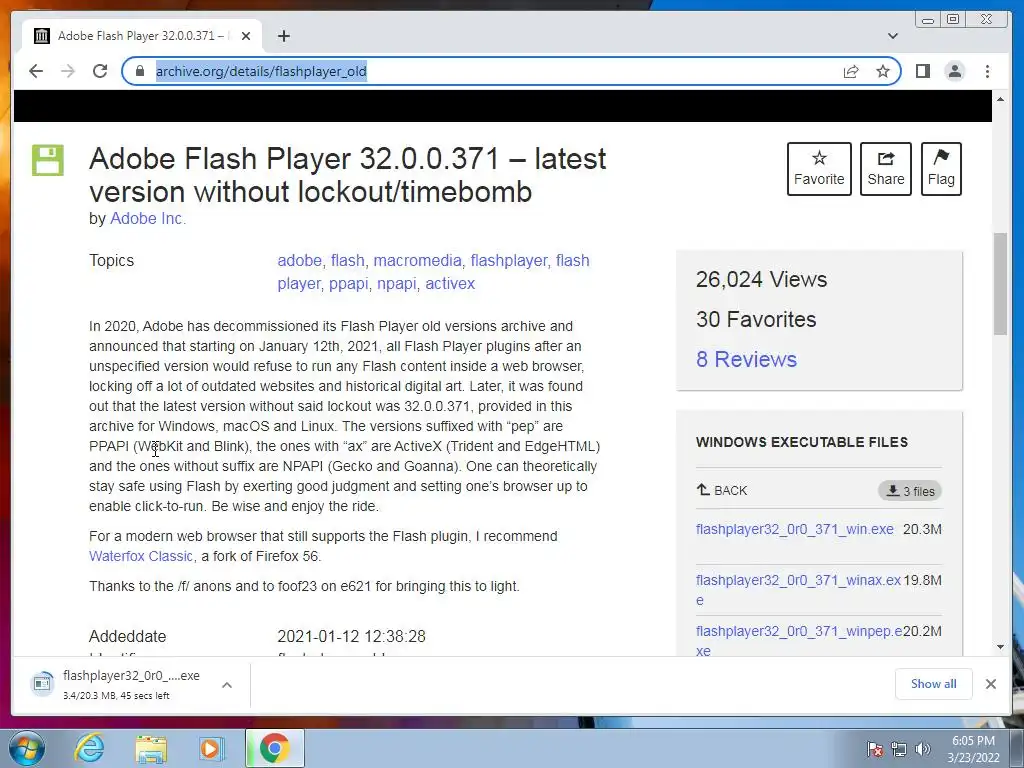Download flashplayer32_0r0_371_winpep.exe

pyautogui.click(x=799, y=641)
